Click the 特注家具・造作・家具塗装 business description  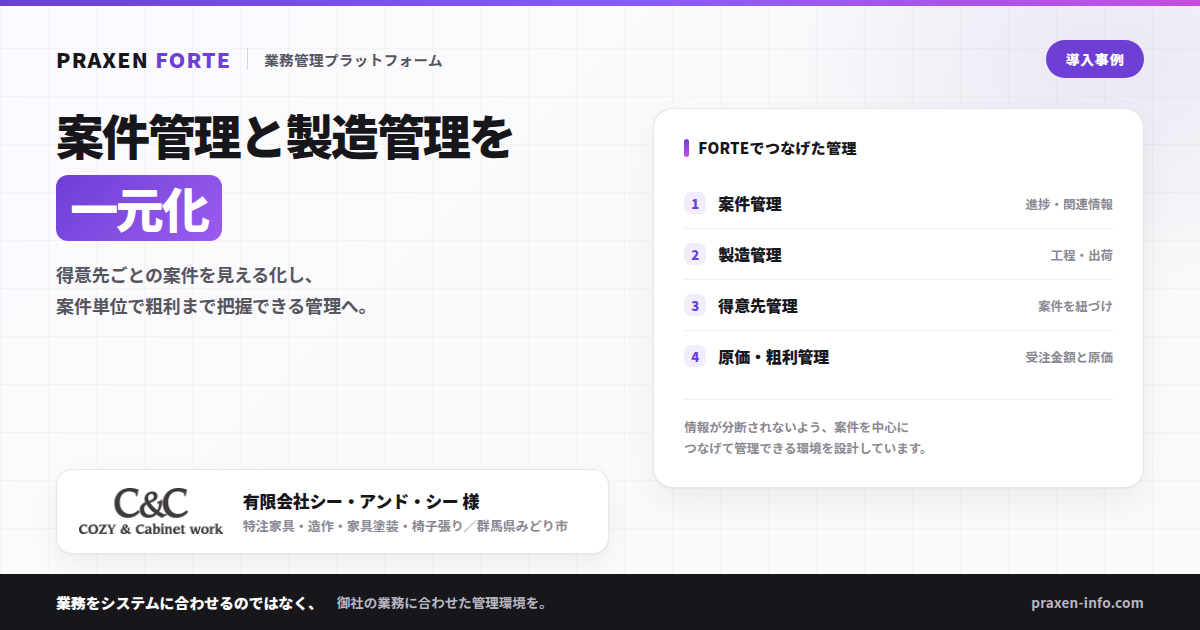pyautogui.click(x=405, y=526)
